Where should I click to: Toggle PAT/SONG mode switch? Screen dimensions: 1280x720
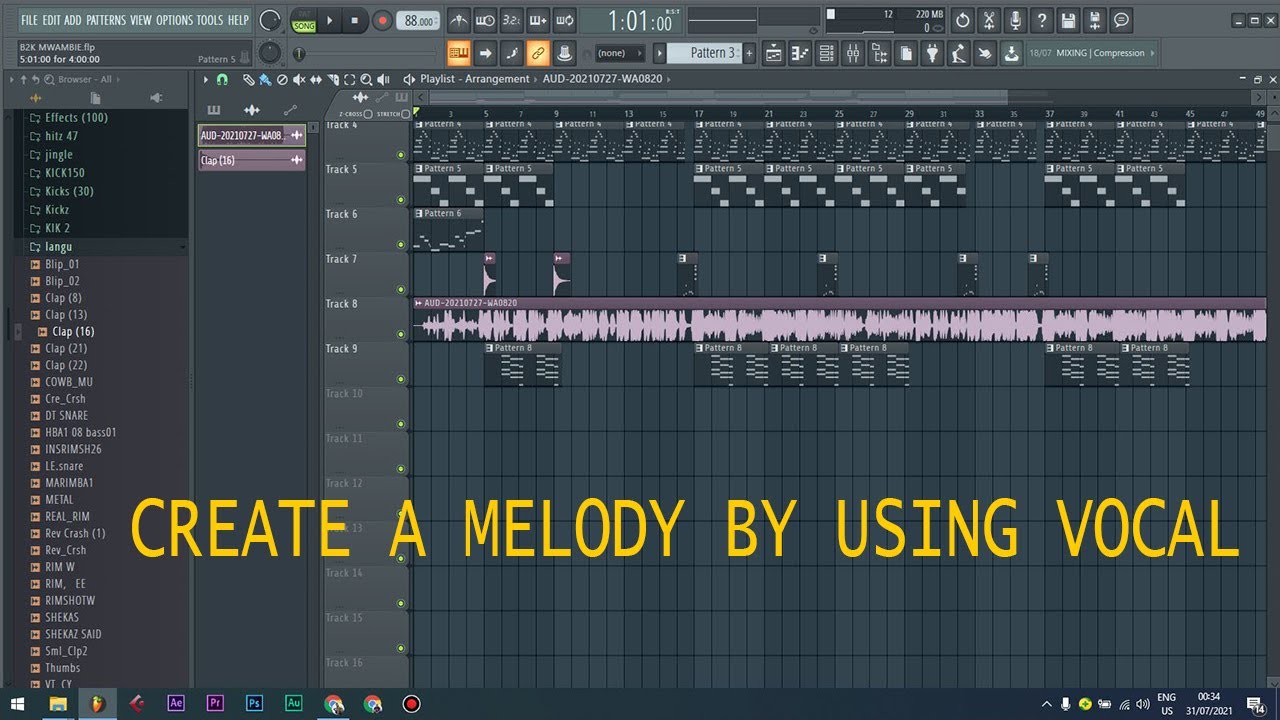[303, 20]
